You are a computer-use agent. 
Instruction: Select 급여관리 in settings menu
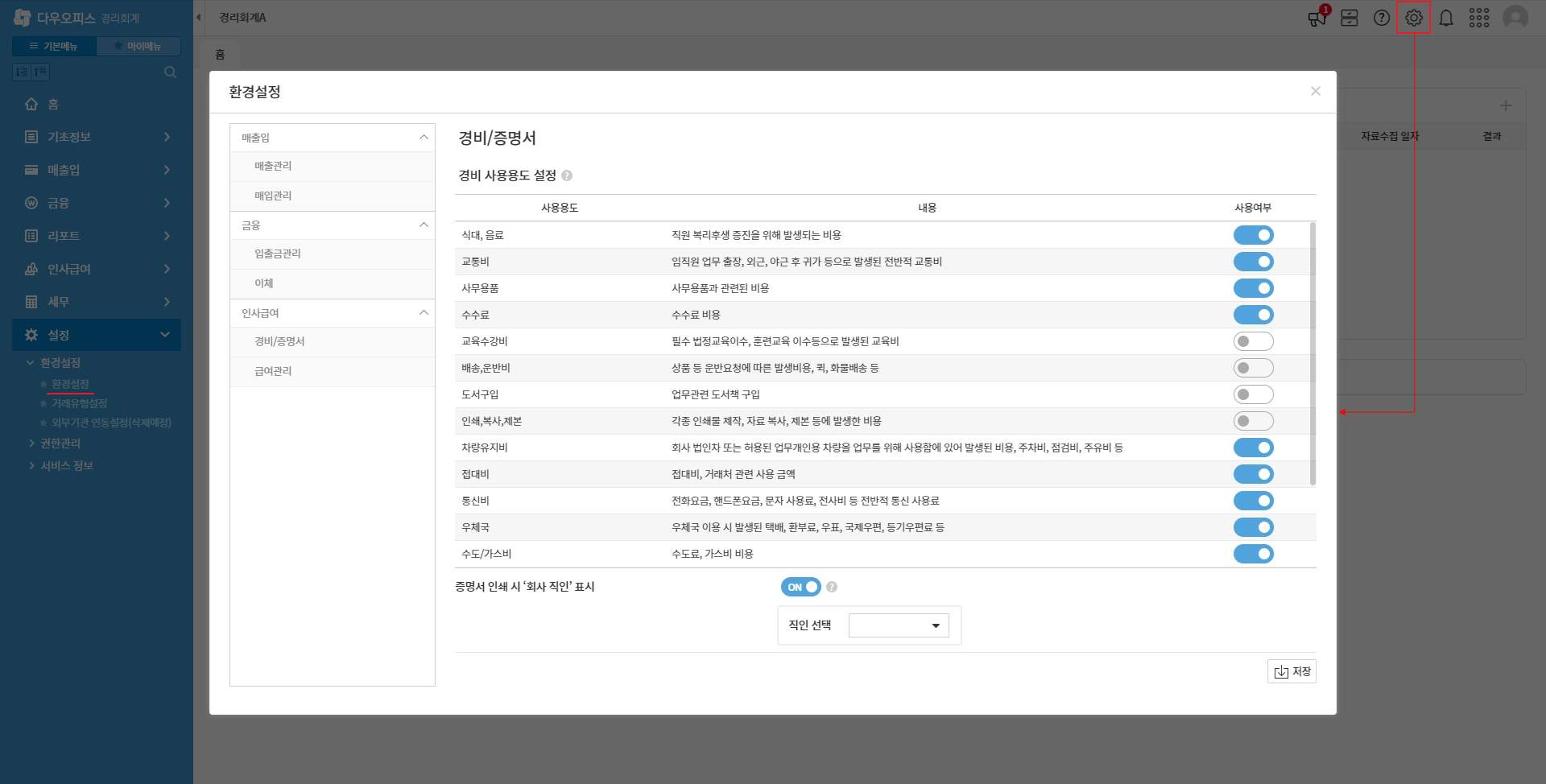click(273, 371)
